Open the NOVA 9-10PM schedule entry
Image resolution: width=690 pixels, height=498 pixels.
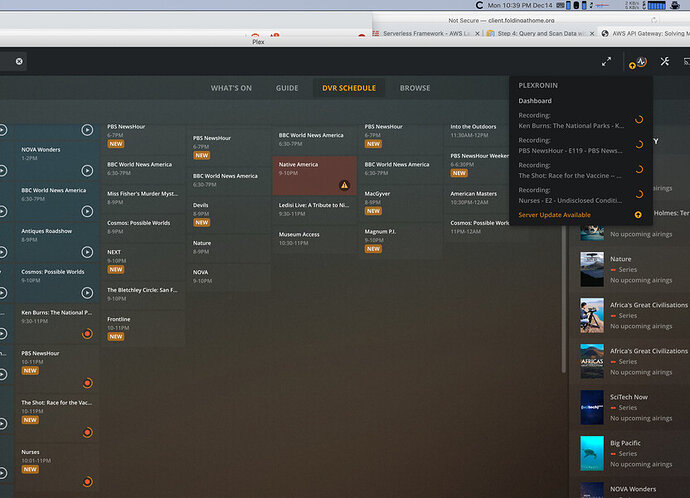(x=229, y=277)
